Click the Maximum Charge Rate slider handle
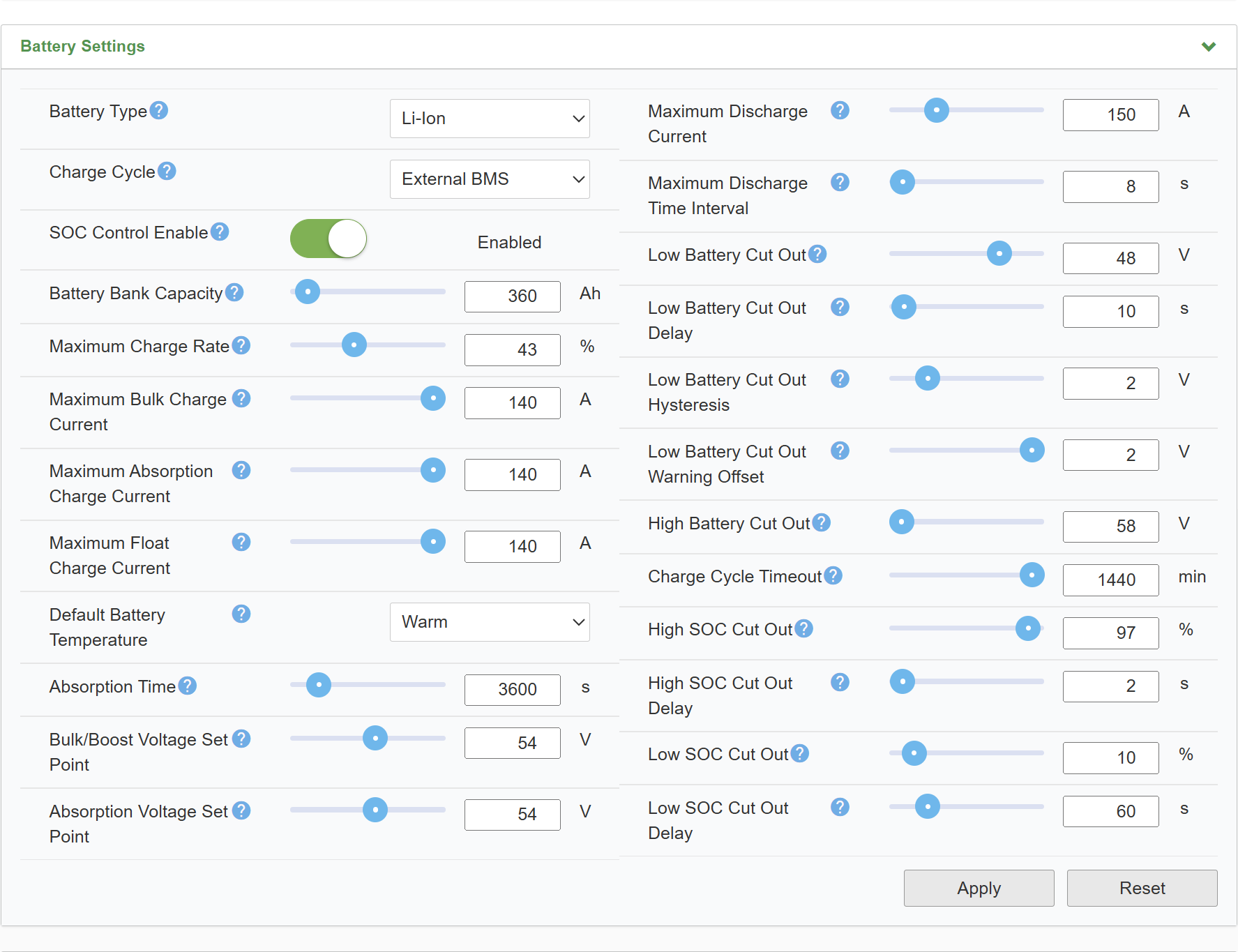 (x=354, y=345)
